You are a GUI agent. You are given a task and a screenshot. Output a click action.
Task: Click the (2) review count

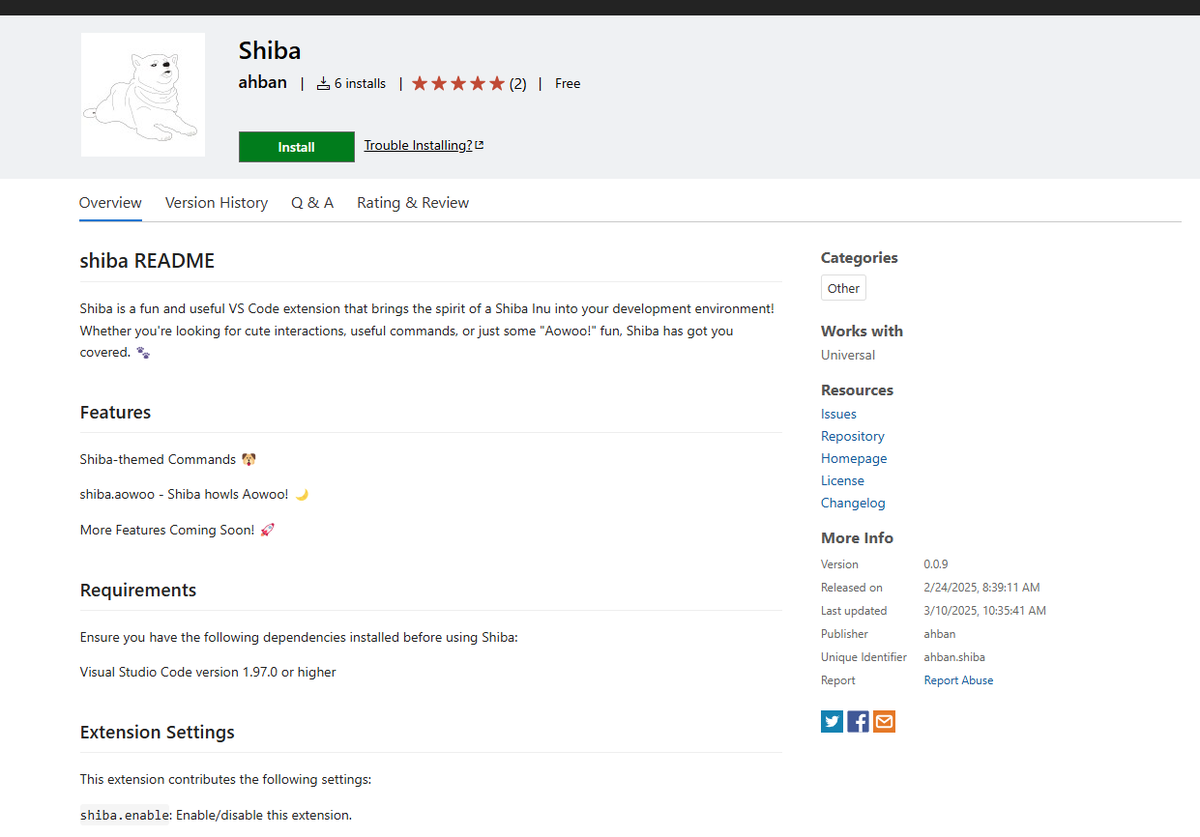[518, 84]
